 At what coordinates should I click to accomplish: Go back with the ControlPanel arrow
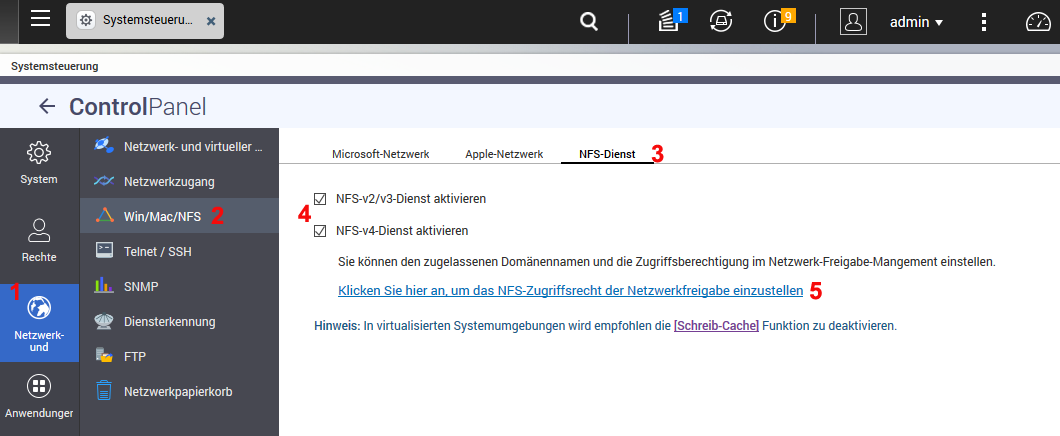tap(47, 106)
